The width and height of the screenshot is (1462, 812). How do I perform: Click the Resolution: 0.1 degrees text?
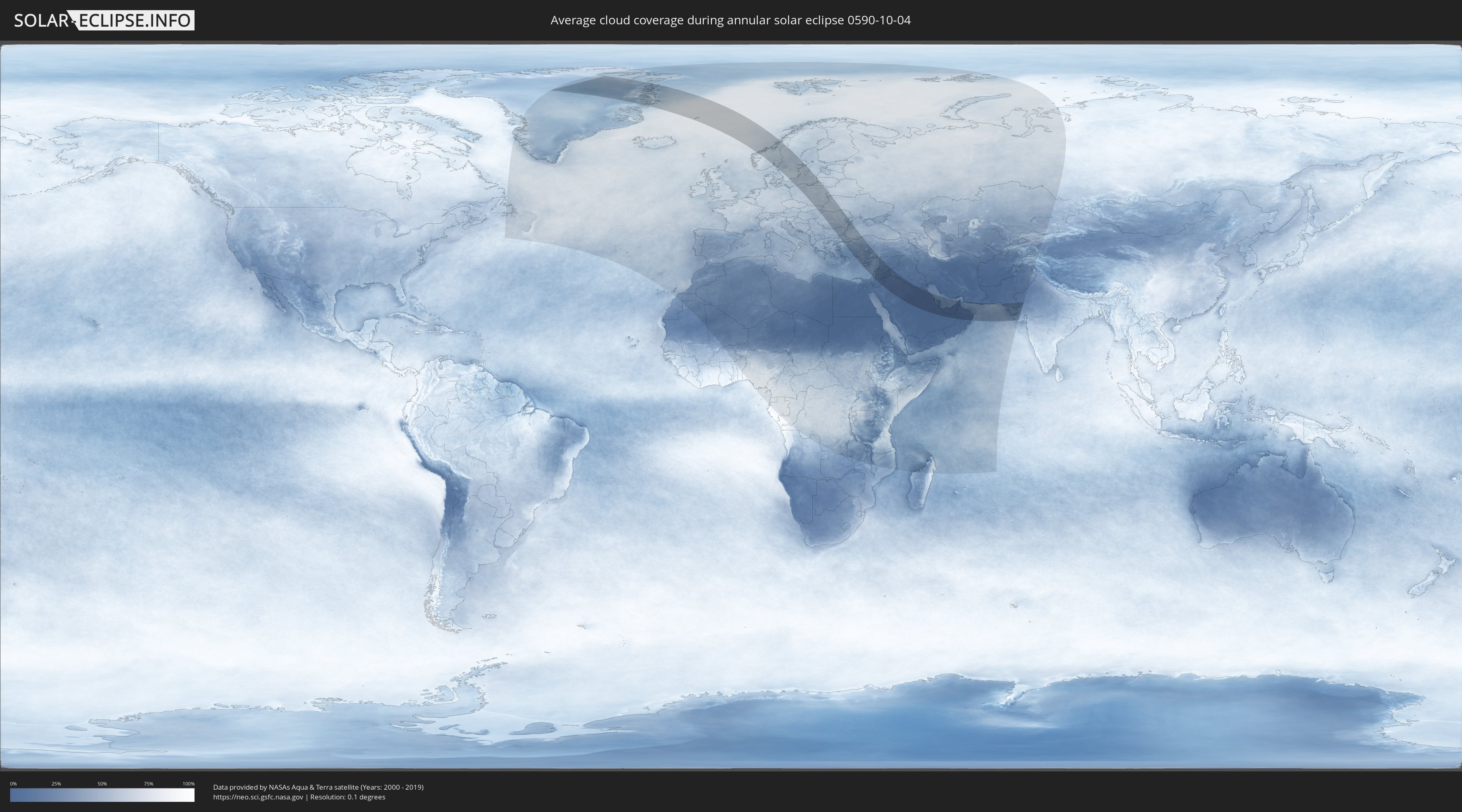click(347, 797)
